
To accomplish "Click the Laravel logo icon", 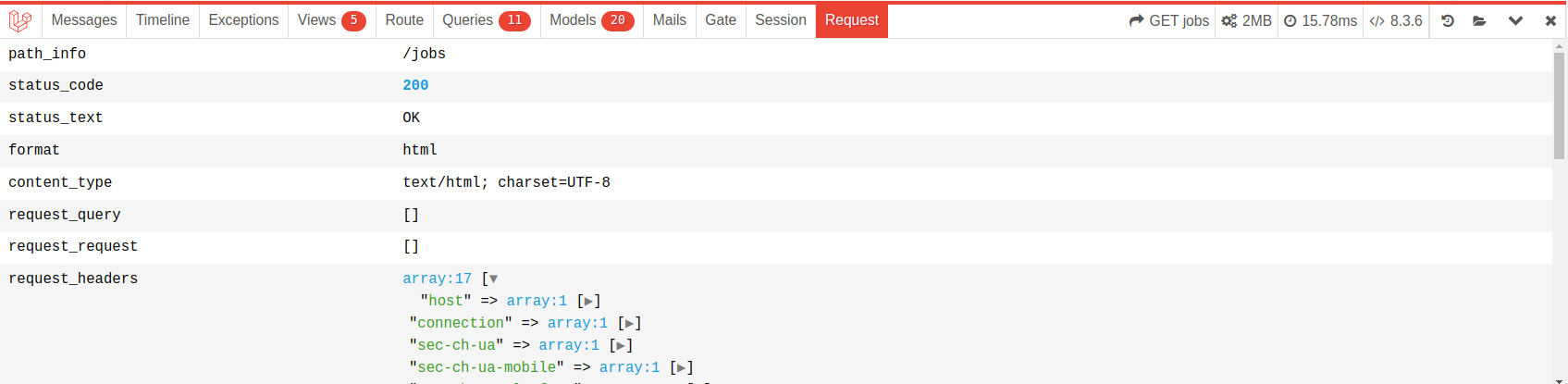I will (x=20, y=20).
